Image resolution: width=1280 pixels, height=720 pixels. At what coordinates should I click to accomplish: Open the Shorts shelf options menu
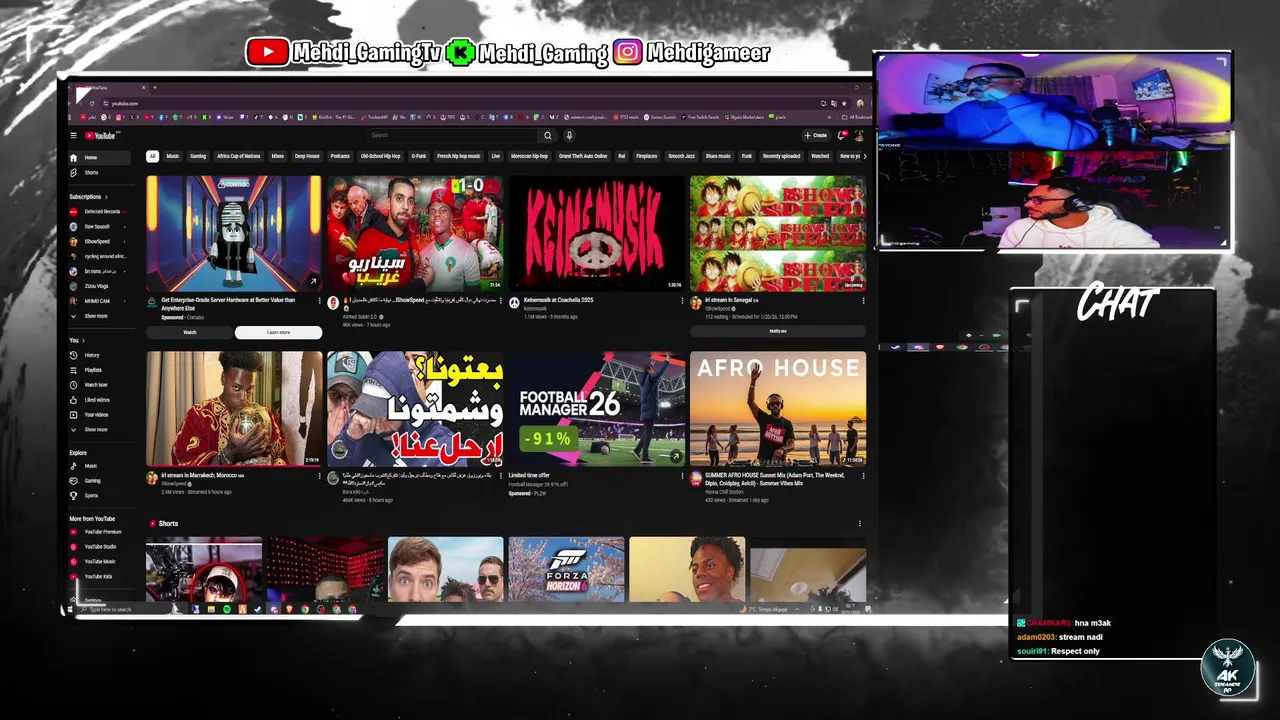tap(860, 523)
